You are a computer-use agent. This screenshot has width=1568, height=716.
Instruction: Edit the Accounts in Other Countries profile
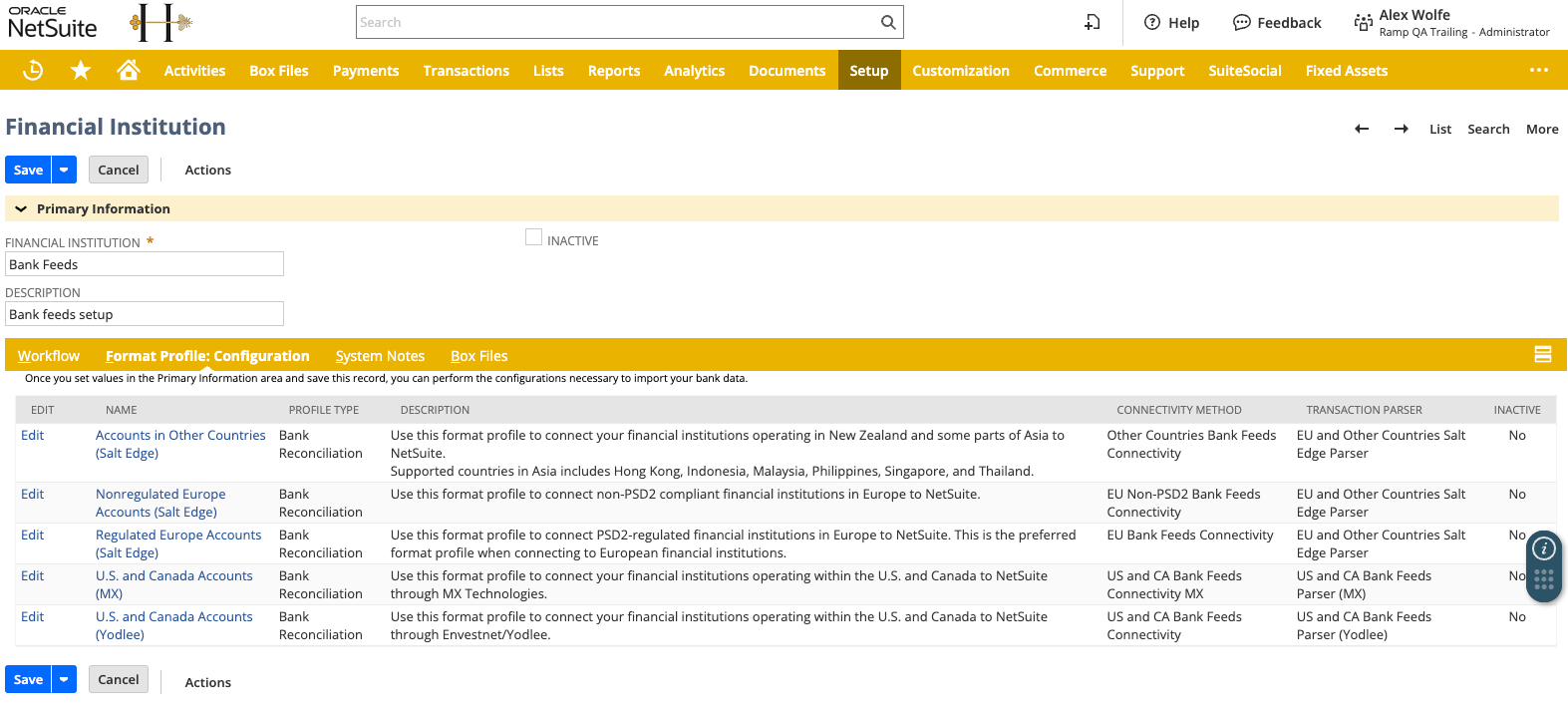(33, 435)
